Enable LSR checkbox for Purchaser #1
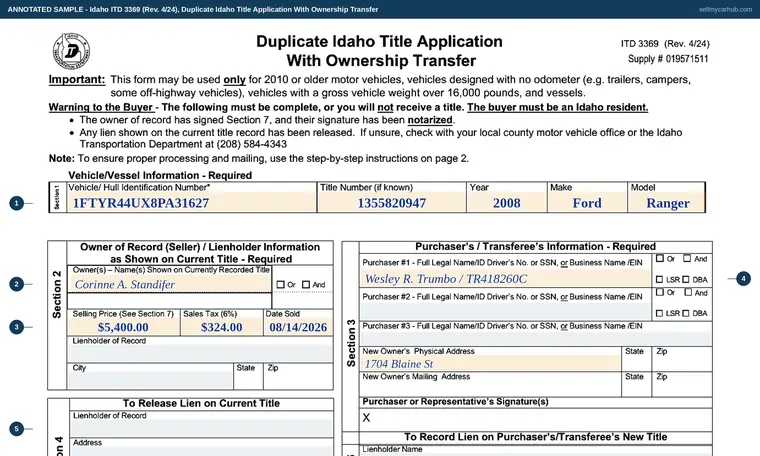This screenshot has height=456, width=760. (x=659, y=280)
